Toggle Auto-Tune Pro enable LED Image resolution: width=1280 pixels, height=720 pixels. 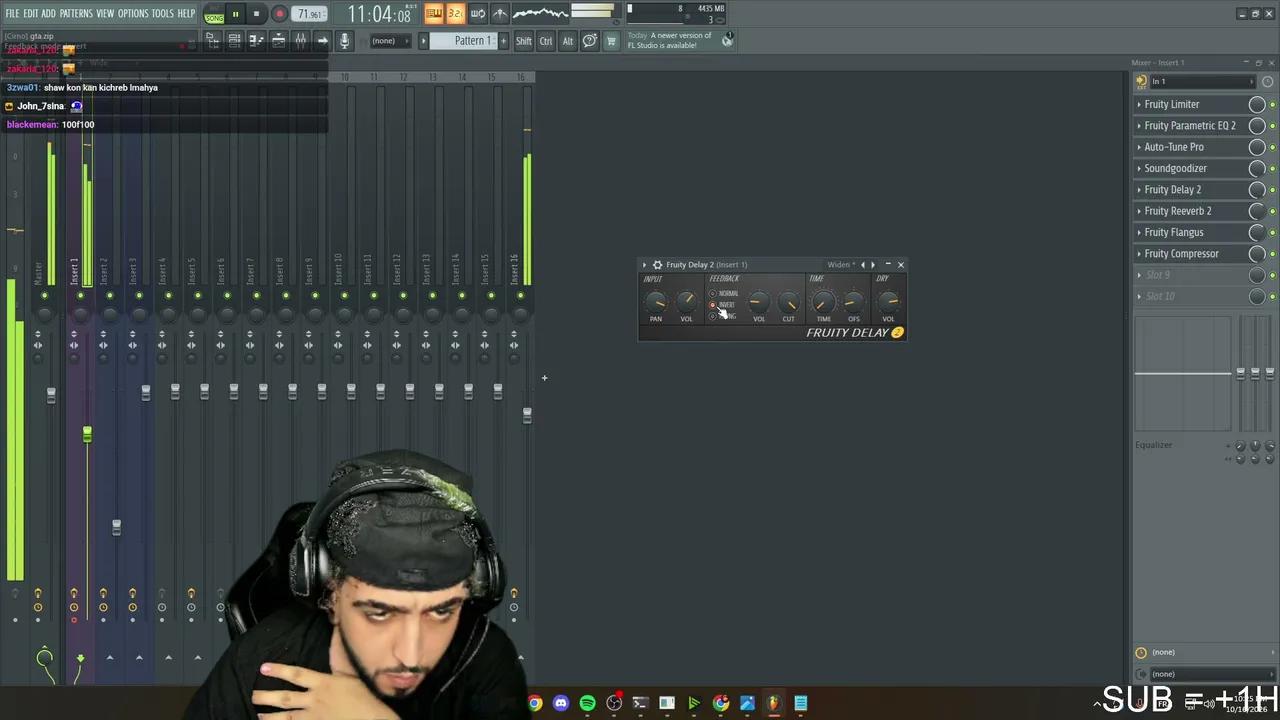1272,147
